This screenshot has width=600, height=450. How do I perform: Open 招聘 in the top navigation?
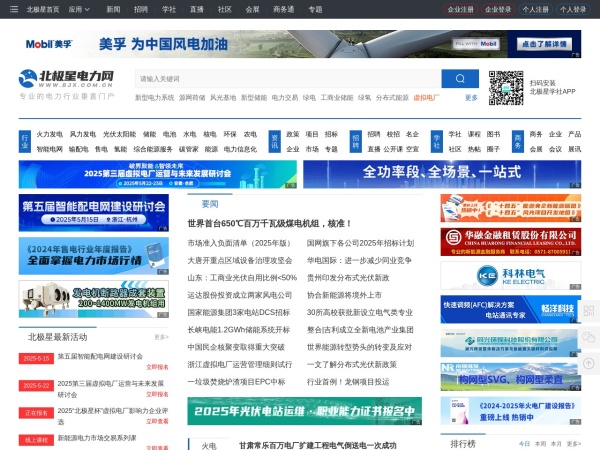141,9
